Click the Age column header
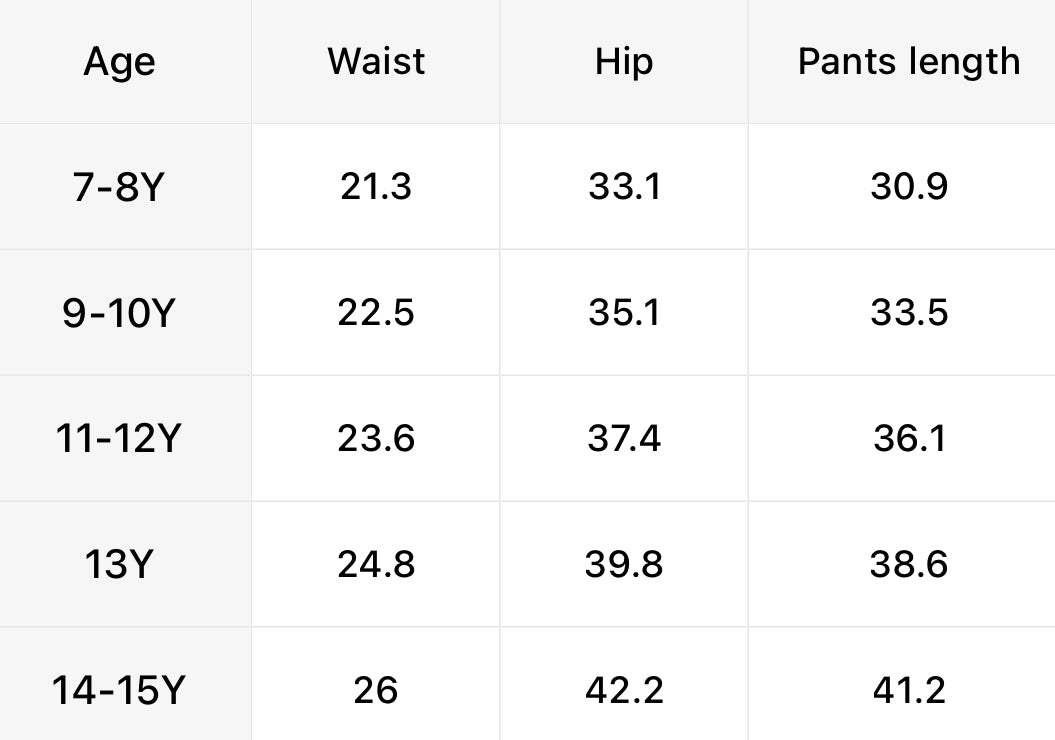 point(120,62)
